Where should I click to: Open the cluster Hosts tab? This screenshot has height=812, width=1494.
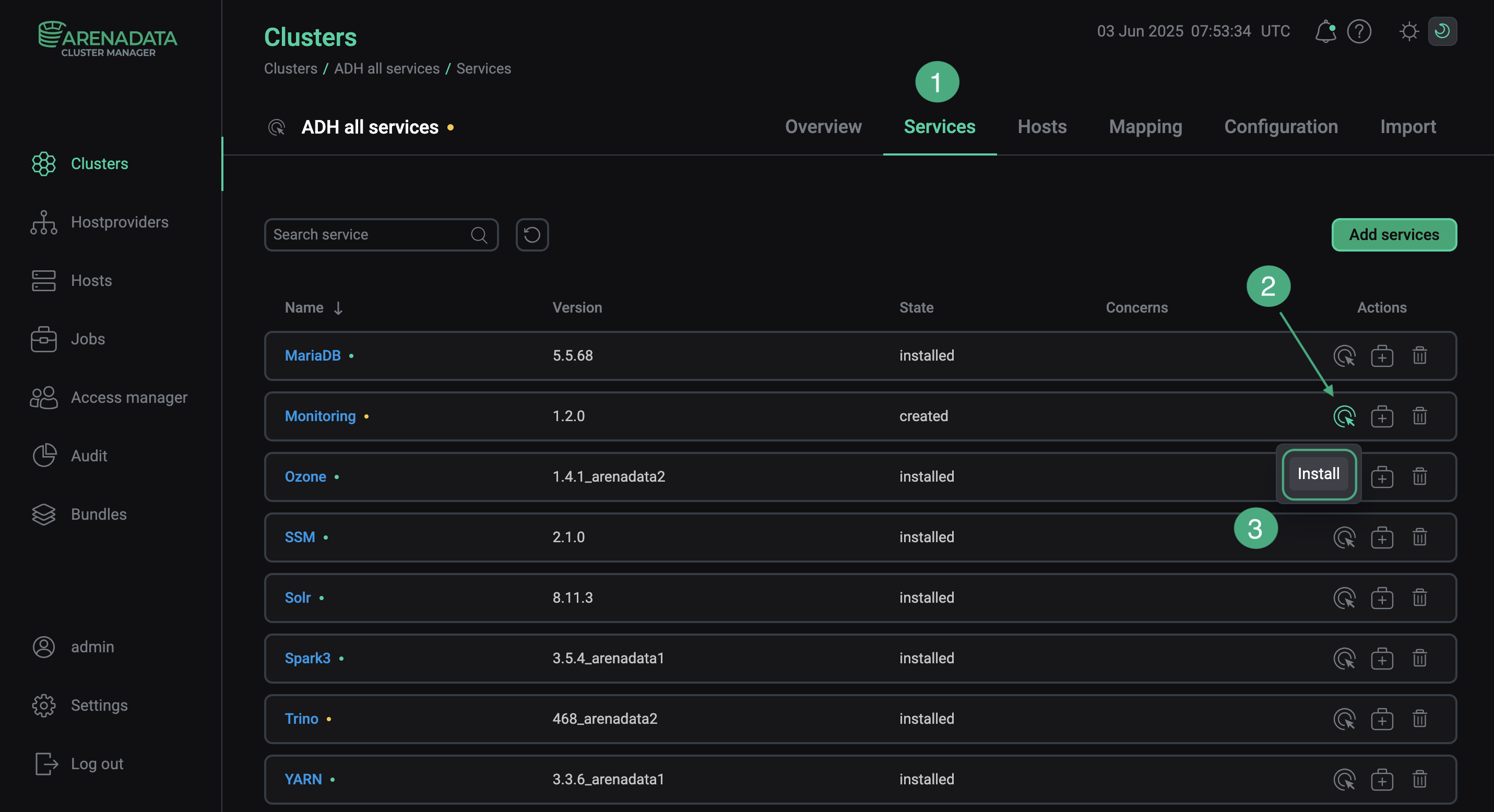tap(1042, 127)
